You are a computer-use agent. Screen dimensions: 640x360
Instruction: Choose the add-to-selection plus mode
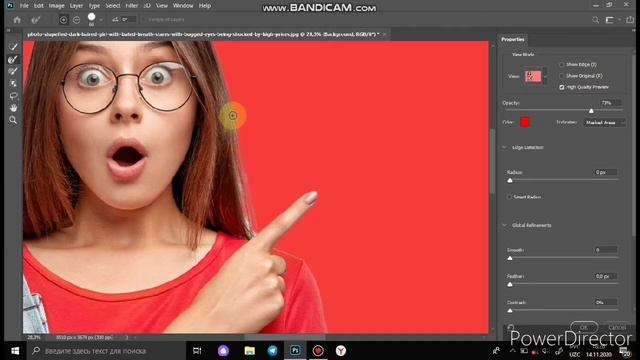(x=63, y=19)
